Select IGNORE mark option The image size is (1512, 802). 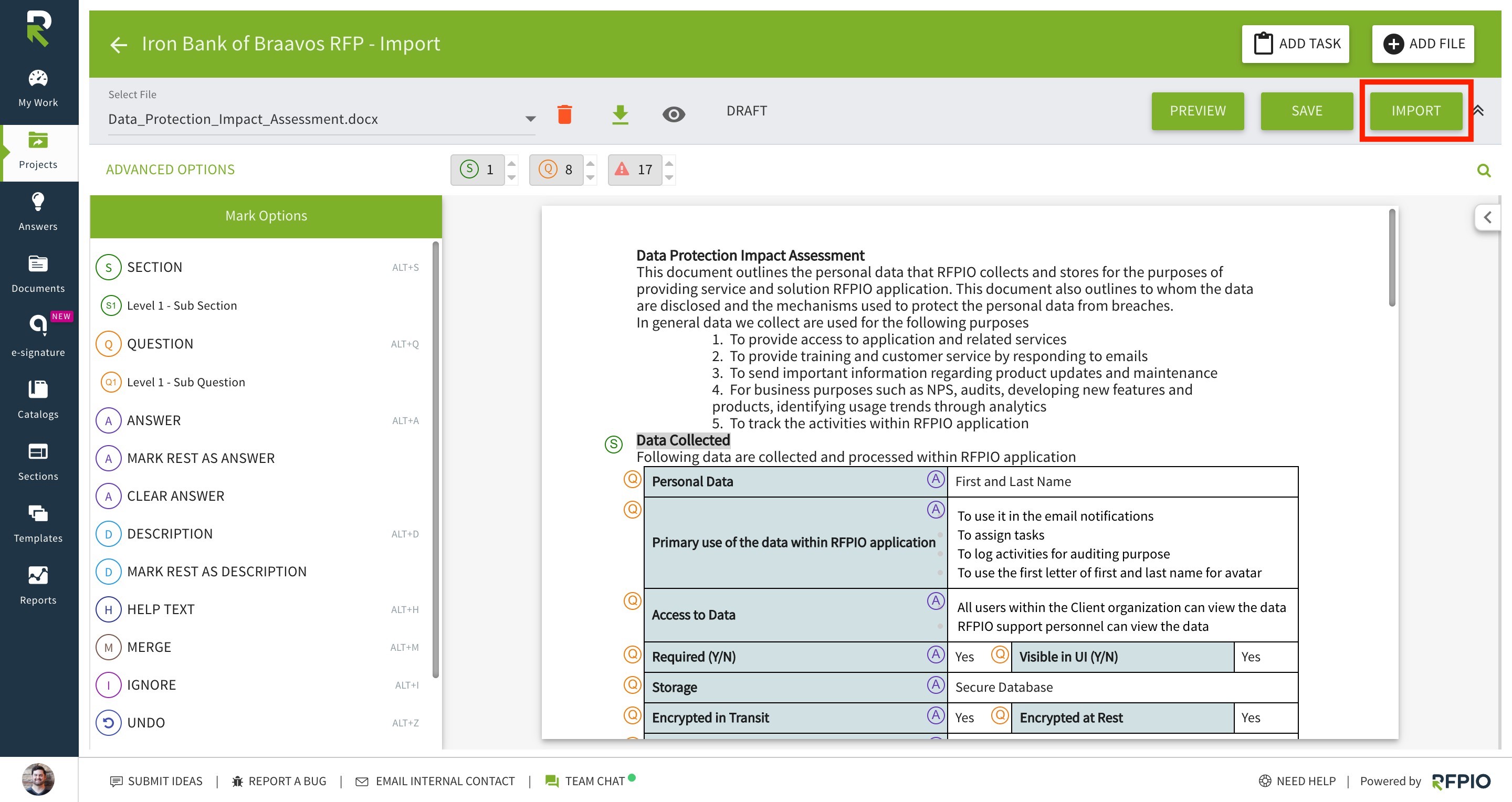(258, 685)
